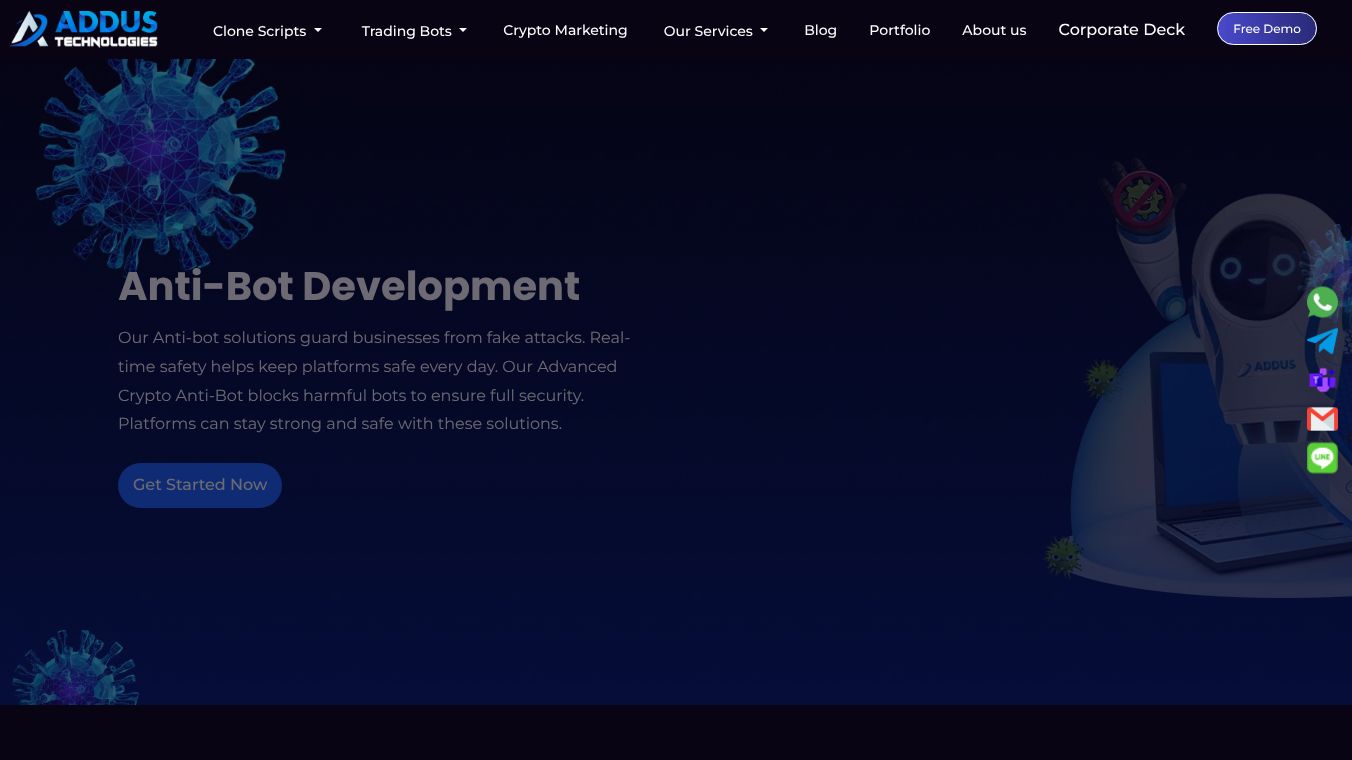Image resolution: width=1352 pixels, height=760 pixels.
Task: Click the Free Demo button
Action: pyautogui.click(x=1266, y=29)
